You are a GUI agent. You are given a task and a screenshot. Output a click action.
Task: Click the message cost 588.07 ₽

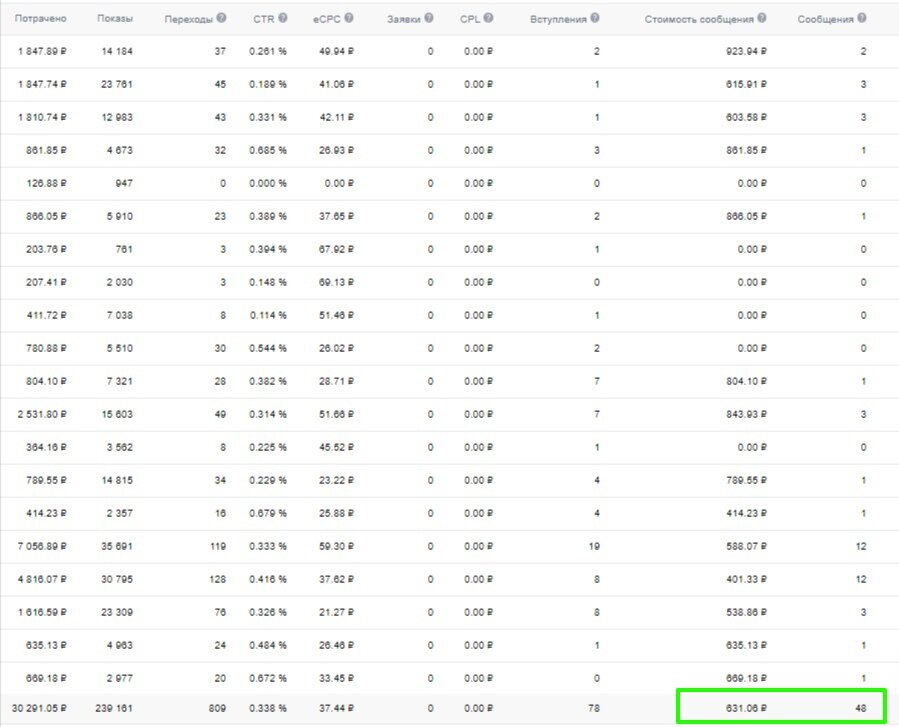pos(746,546)
